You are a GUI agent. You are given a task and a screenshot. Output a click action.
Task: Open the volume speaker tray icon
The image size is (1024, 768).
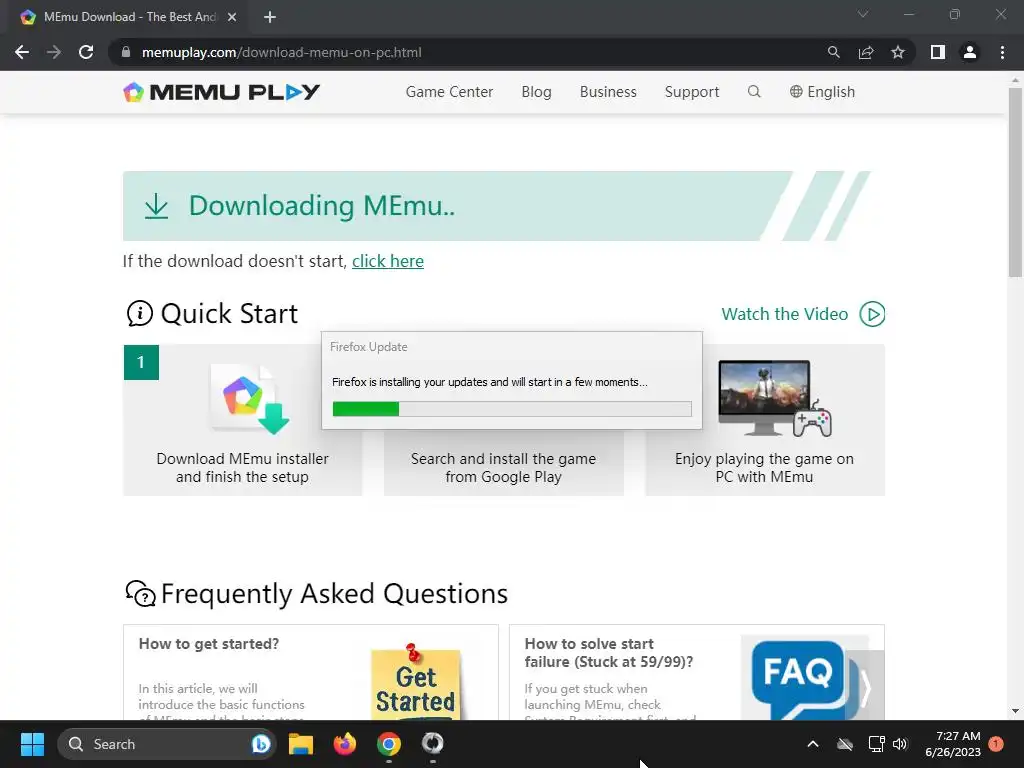[900, 744]
